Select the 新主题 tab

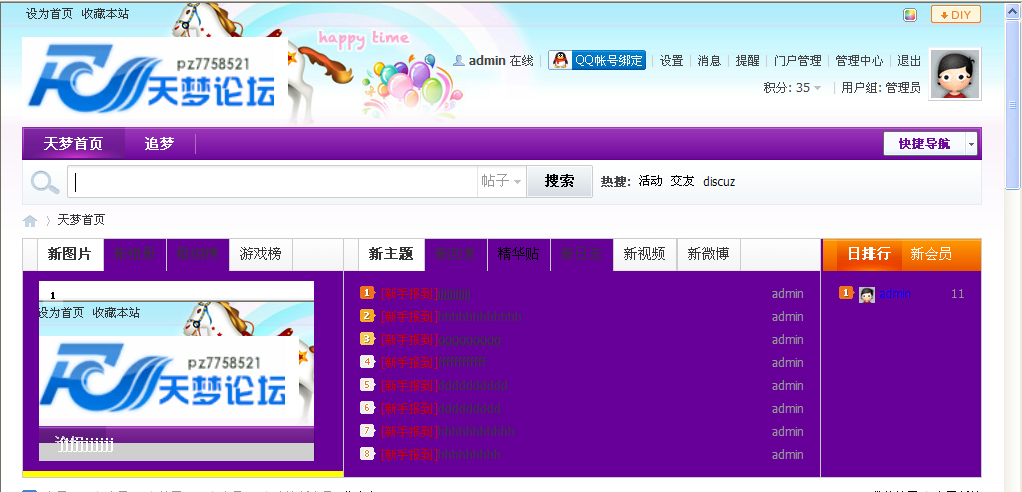[391, 254]
